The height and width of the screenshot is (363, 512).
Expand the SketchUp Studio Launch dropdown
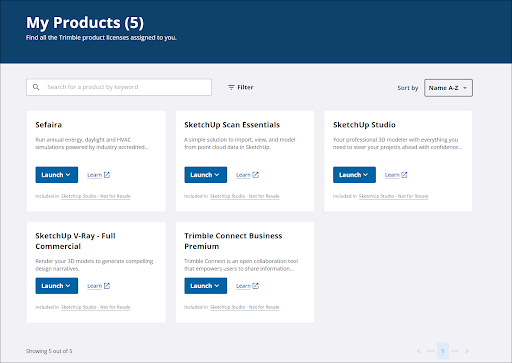click(354, 175)
